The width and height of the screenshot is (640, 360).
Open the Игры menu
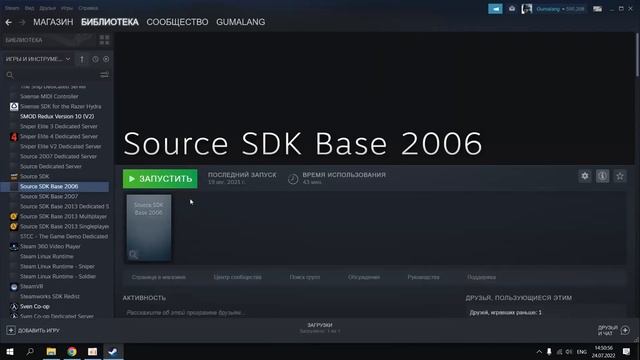tap(67, 8)
